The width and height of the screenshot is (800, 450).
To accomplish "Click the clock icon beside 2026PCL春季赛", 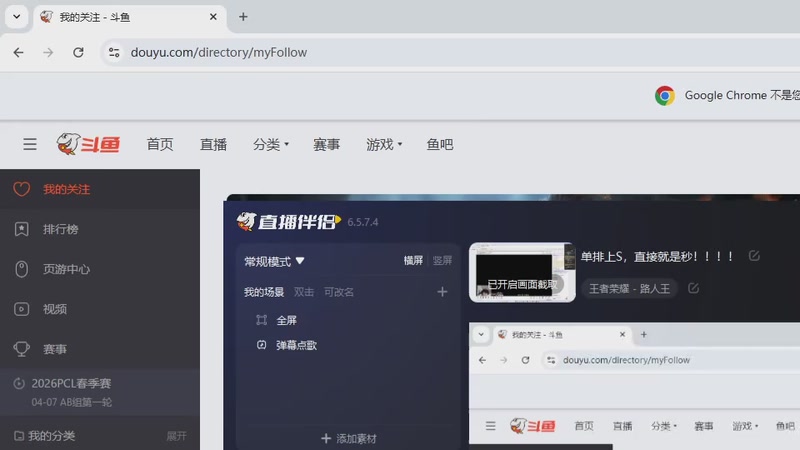I will point(19,383).
